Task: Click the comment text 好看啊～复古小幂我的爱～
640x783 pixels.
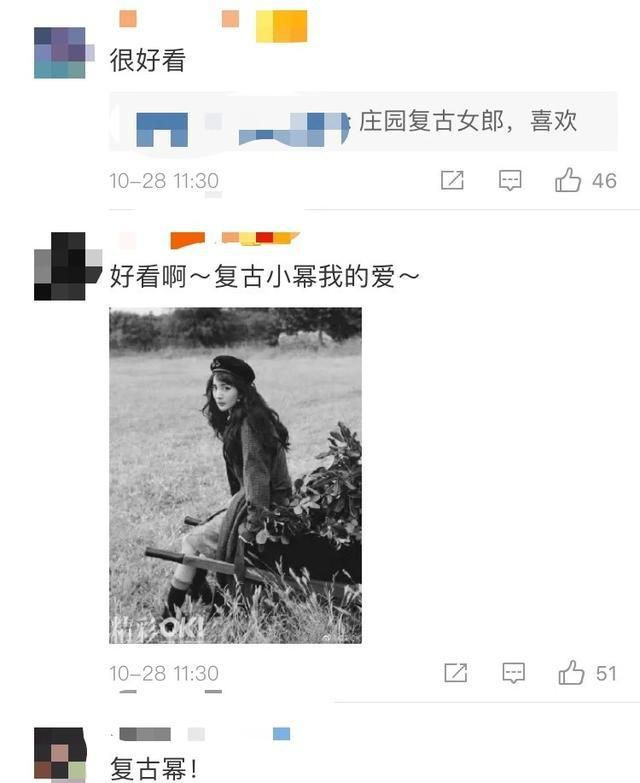Action: (264, 276)
